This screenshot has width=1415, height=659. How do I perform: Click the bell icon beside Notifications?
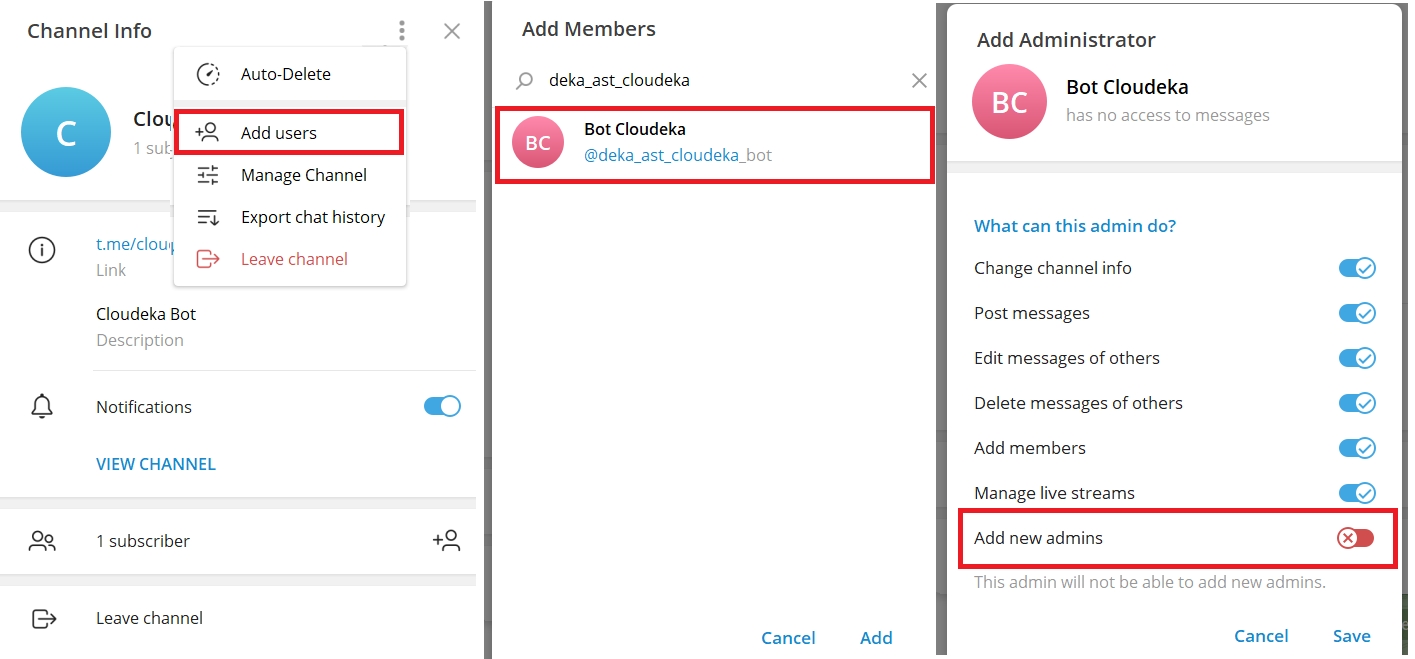click(x=42, y=407)
